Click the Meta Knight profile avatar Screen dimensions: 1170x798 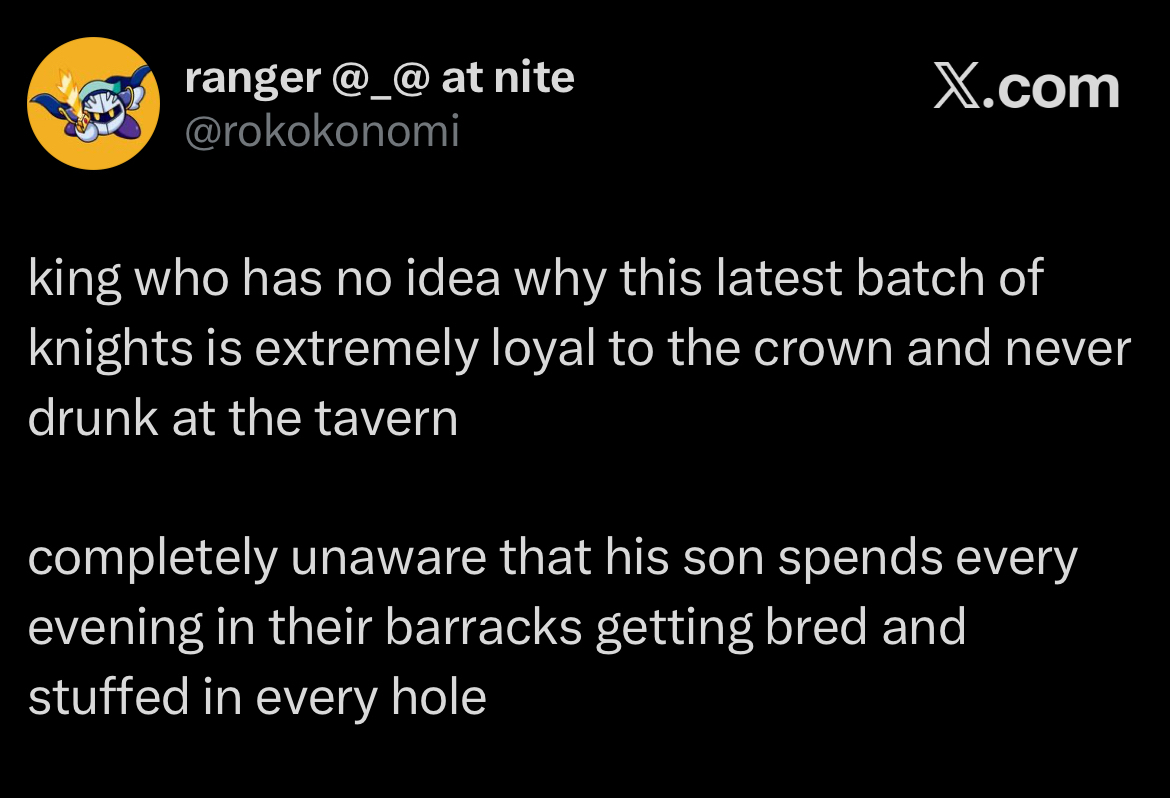(93, 103)
